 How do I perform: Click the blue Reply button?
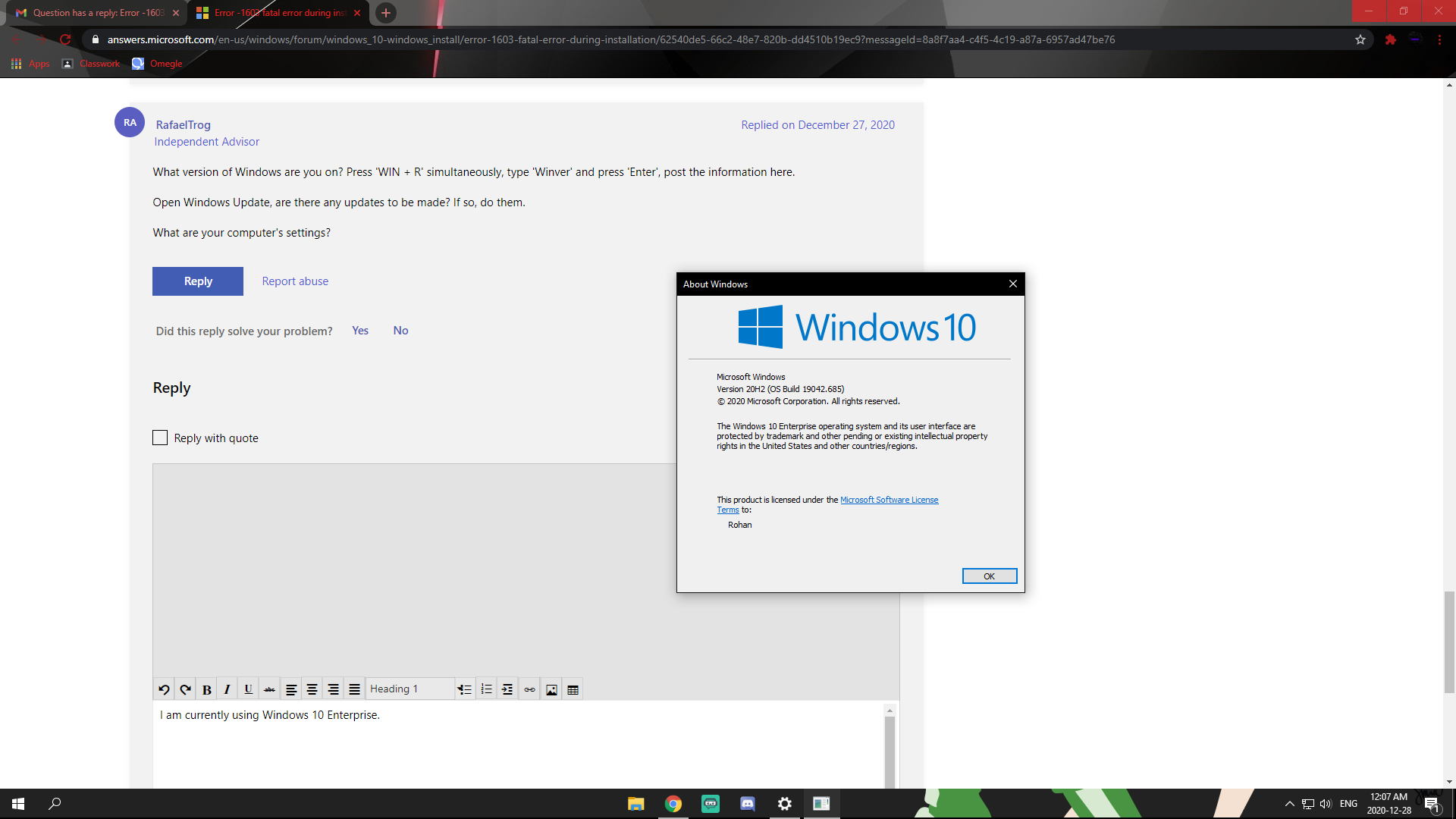coord(198,281)
